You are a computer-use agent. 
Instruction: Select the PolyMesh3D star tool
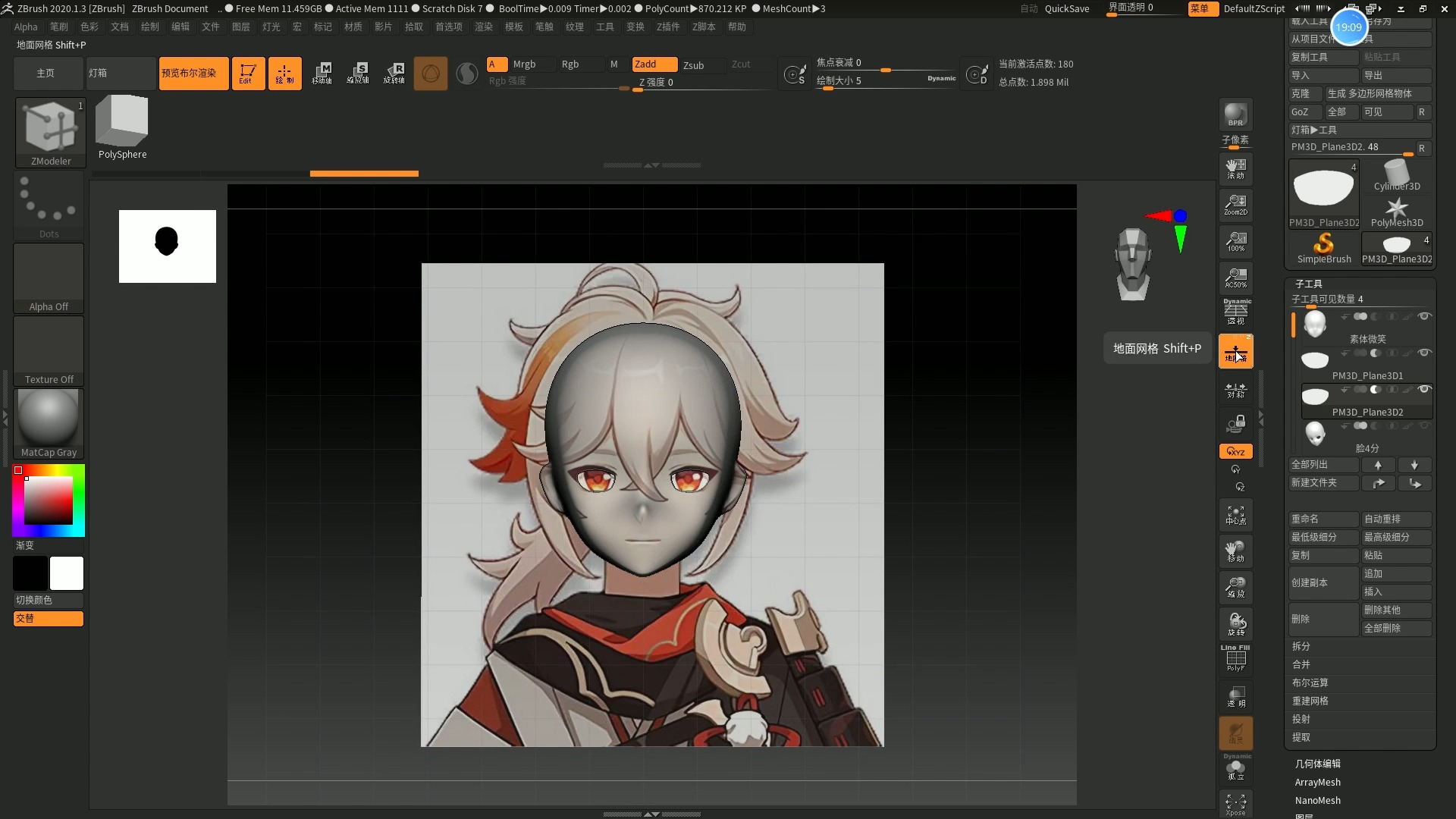[1397, 212]
